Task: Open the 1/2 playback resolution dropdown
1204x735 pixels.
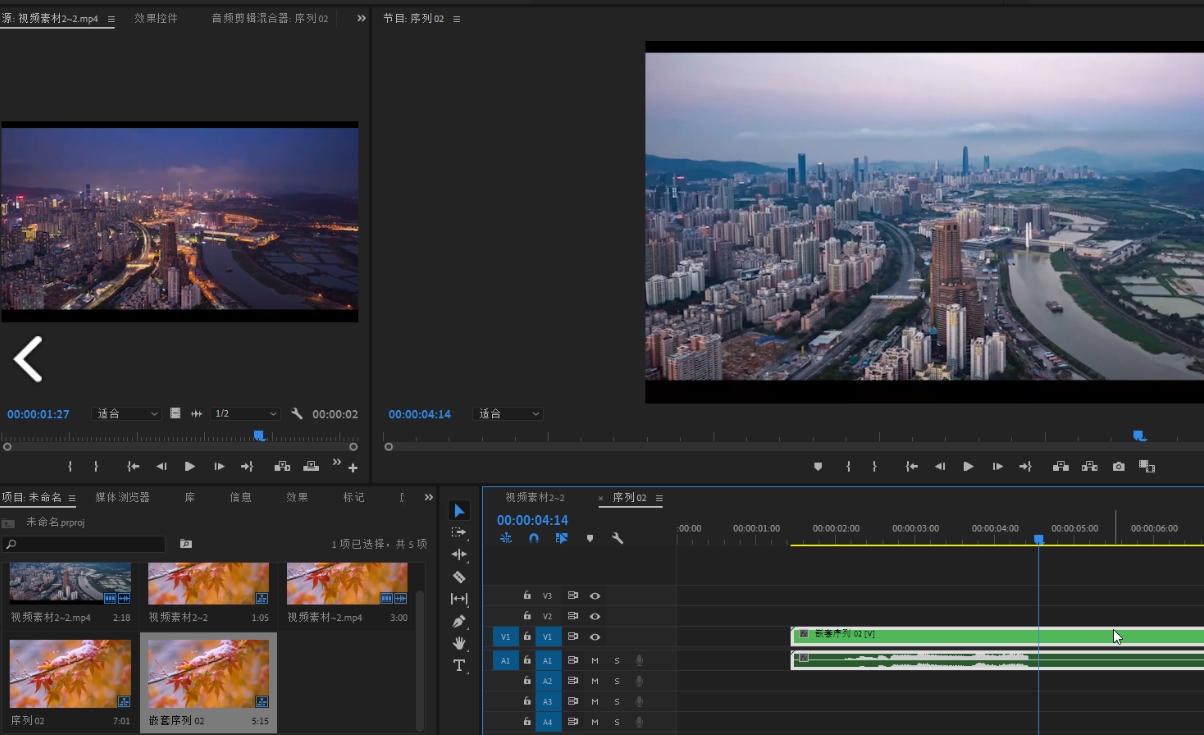Action: pyautogui.click(x=245, y=413)
